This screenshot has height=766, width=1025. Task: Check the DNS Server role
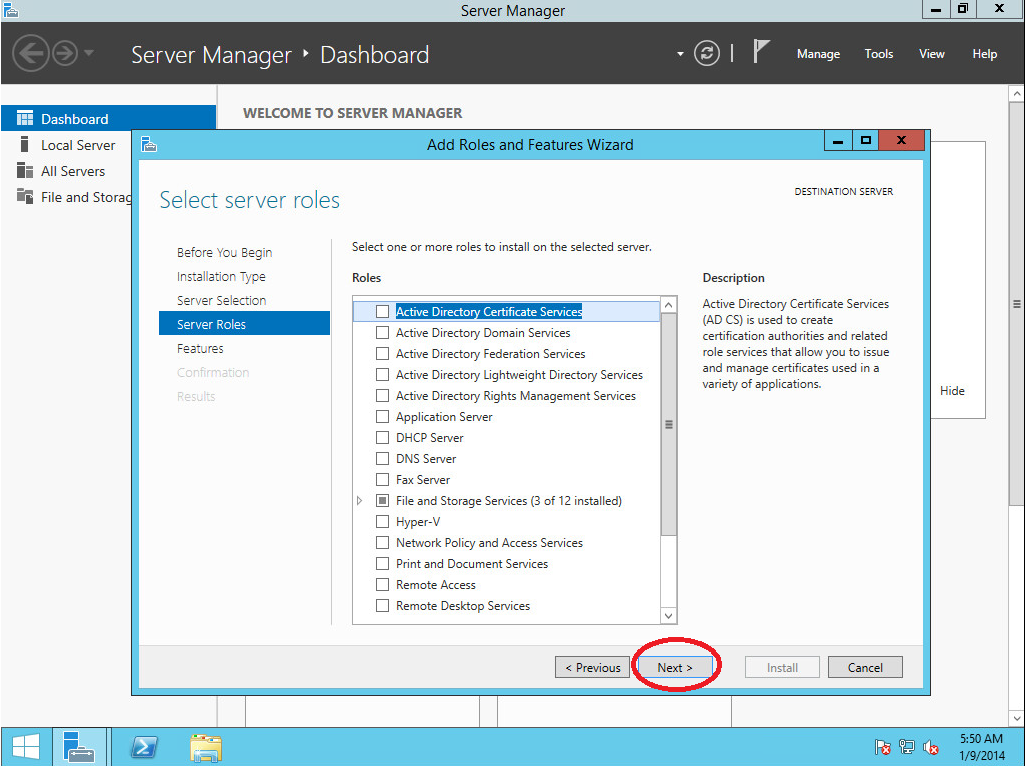(382, 458)
